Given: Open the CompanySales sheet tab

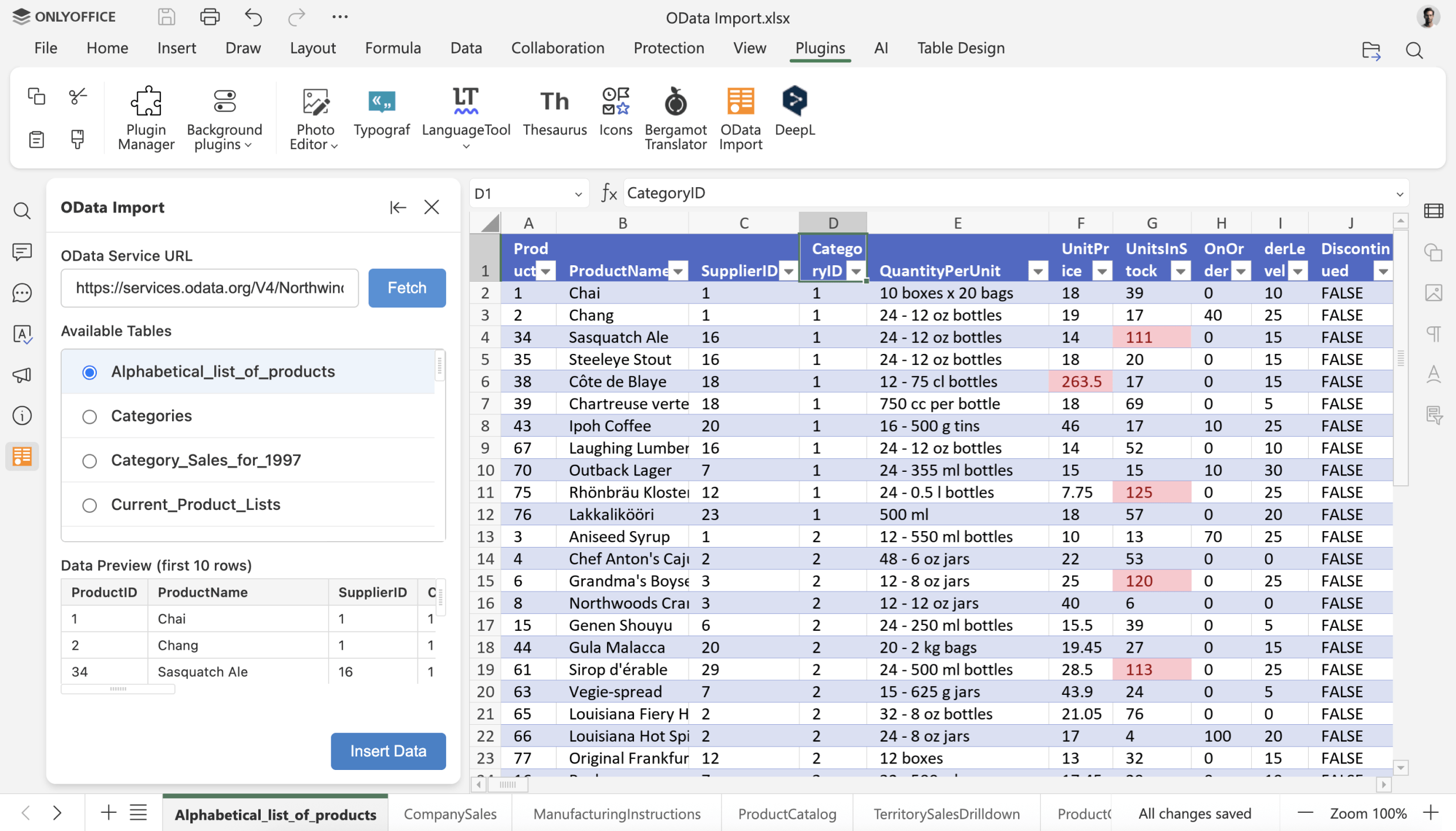Looking at the screenshot, I should pos(450,814).
